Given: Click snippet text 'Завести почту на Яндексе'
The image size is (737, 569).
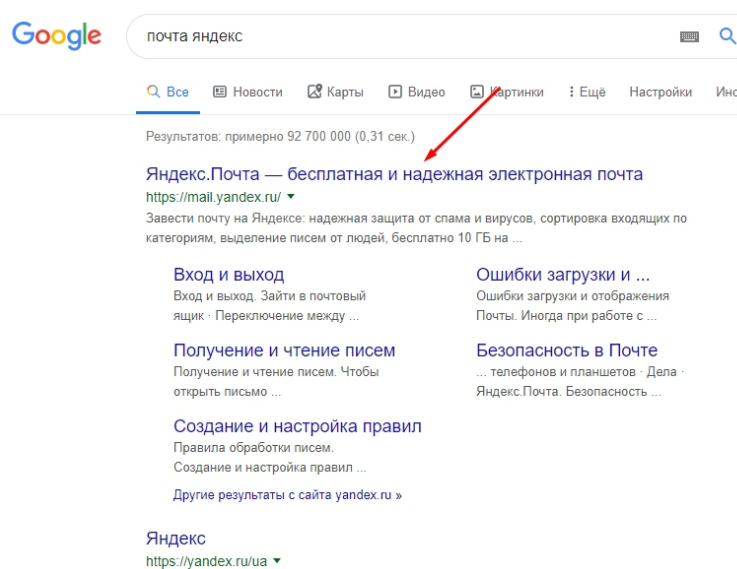Looking at the screenshot, I should coord(225,218).
